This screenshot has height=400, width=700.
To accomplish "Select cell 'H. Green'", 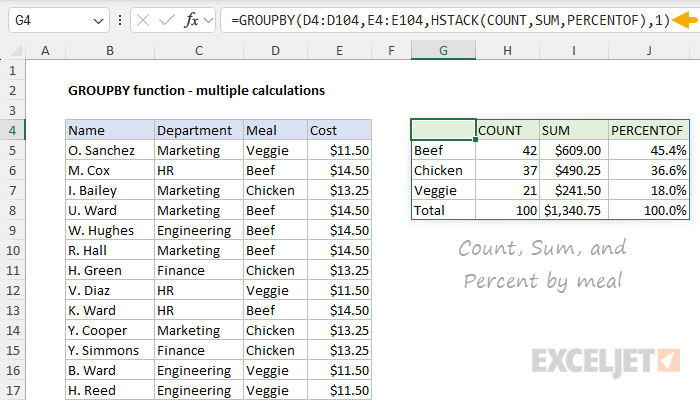I will tap(110, 271).
